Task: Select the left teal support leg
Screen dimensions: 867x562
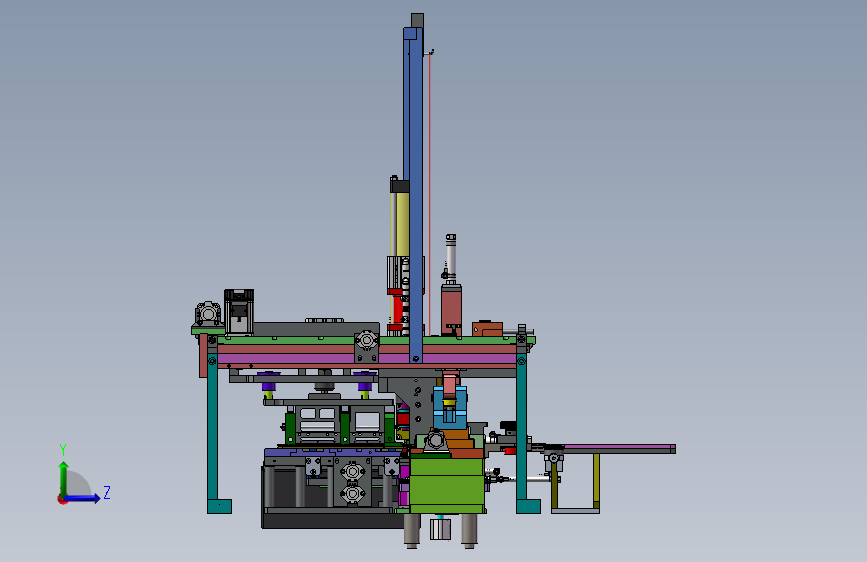Action: (x=214, y=434)
